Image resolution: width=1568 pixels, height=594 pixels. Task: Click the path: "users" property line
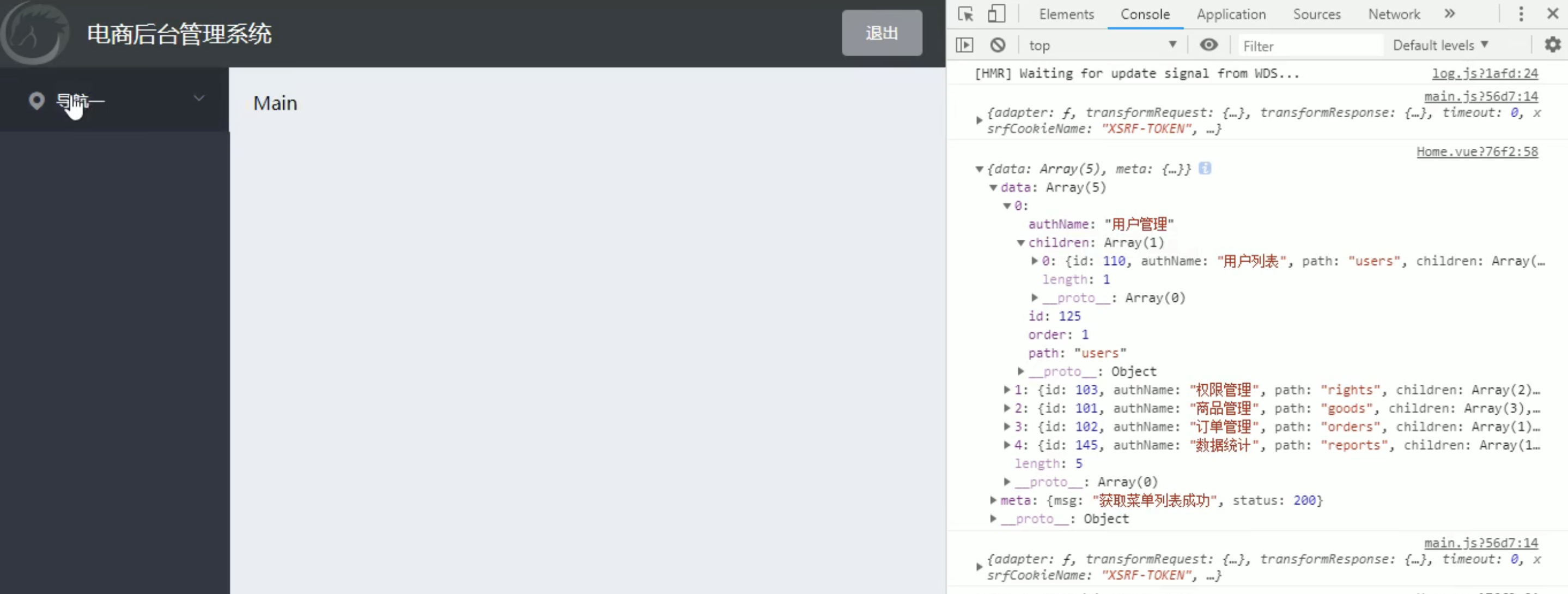[x=1078, y=353]
